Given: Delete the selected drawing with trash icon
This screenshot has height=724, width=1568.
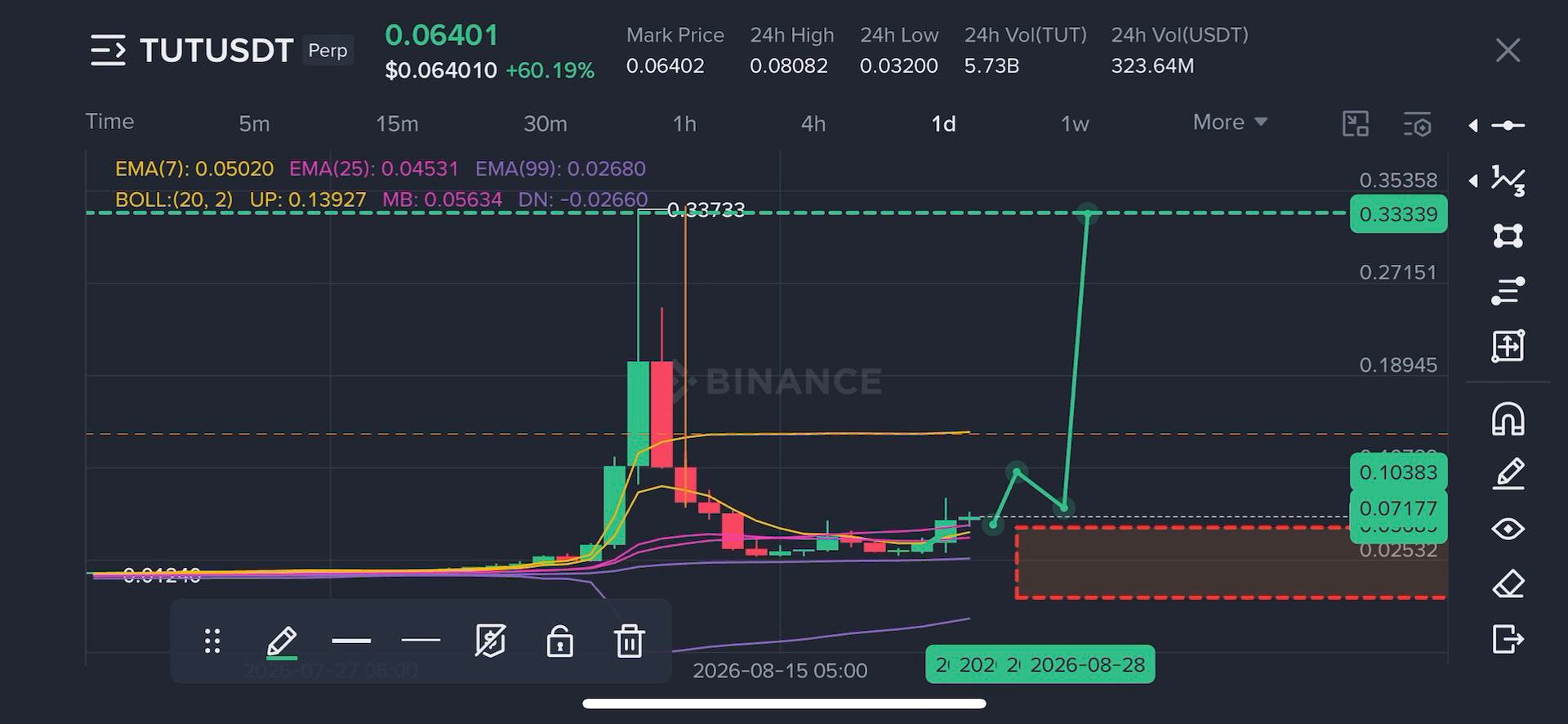Looking at the screenshot, I should [x=630, y=641].
